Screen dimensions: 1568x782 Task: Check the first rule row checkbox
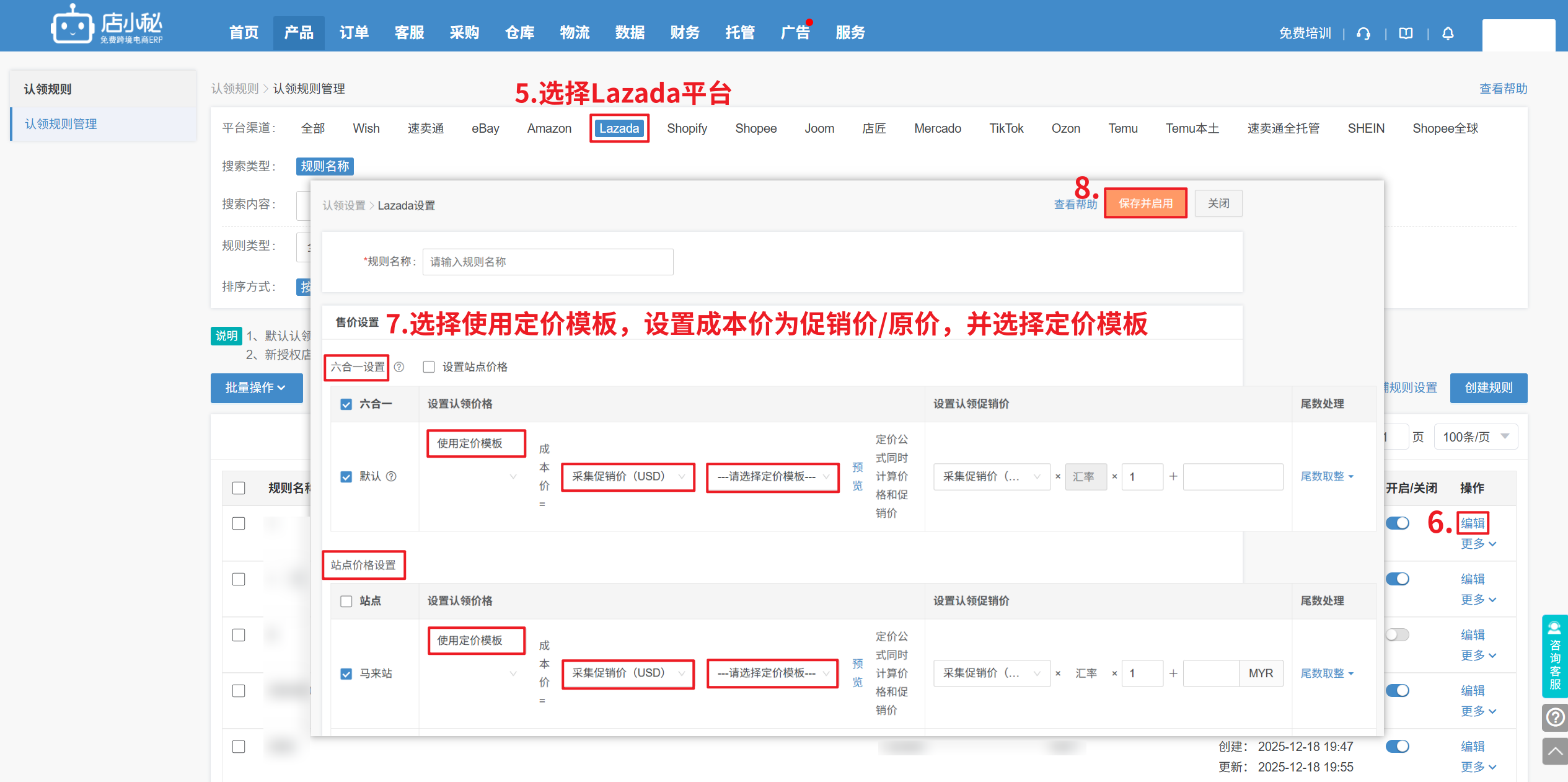point(239,523)
